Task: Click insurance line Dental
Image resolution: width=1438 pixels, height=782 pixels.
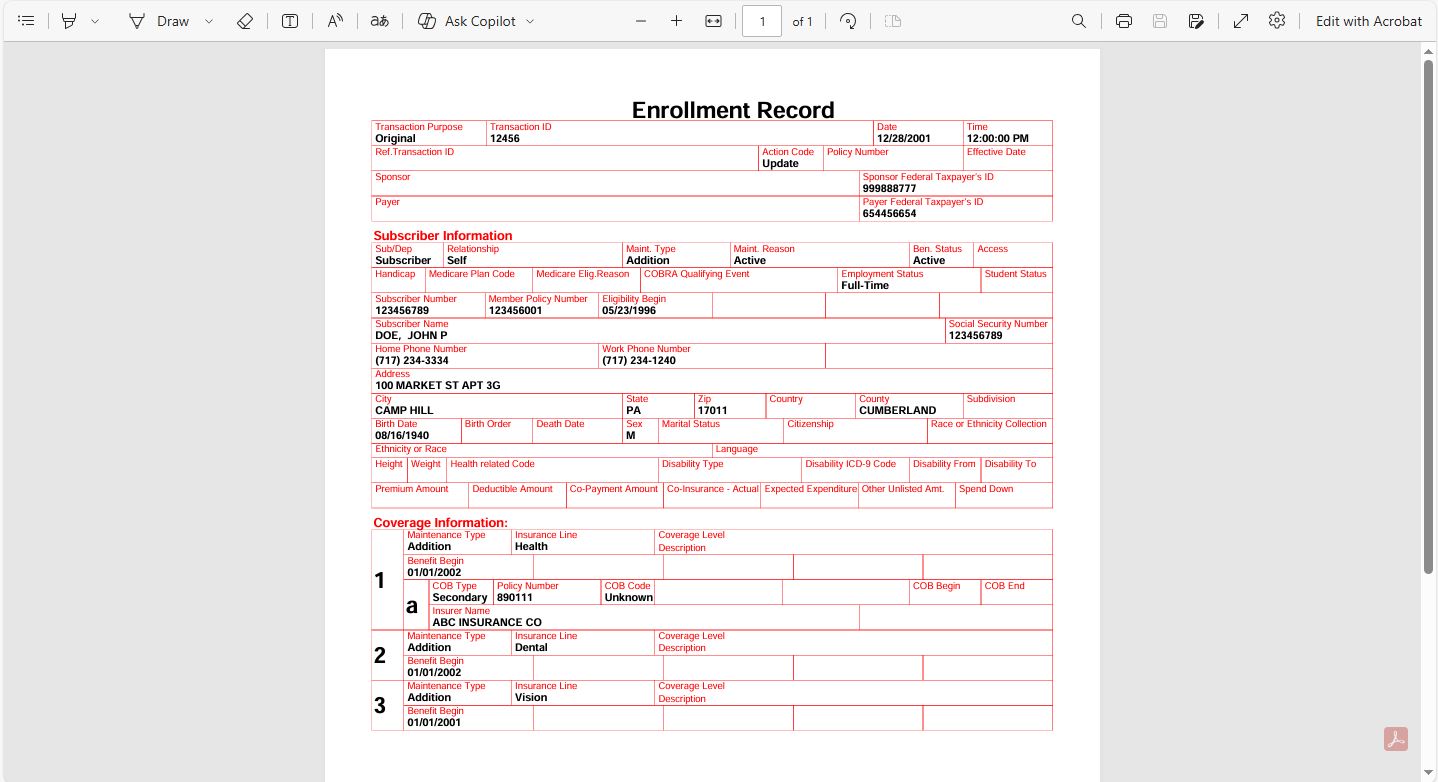Action: click(x=532, y=648)
